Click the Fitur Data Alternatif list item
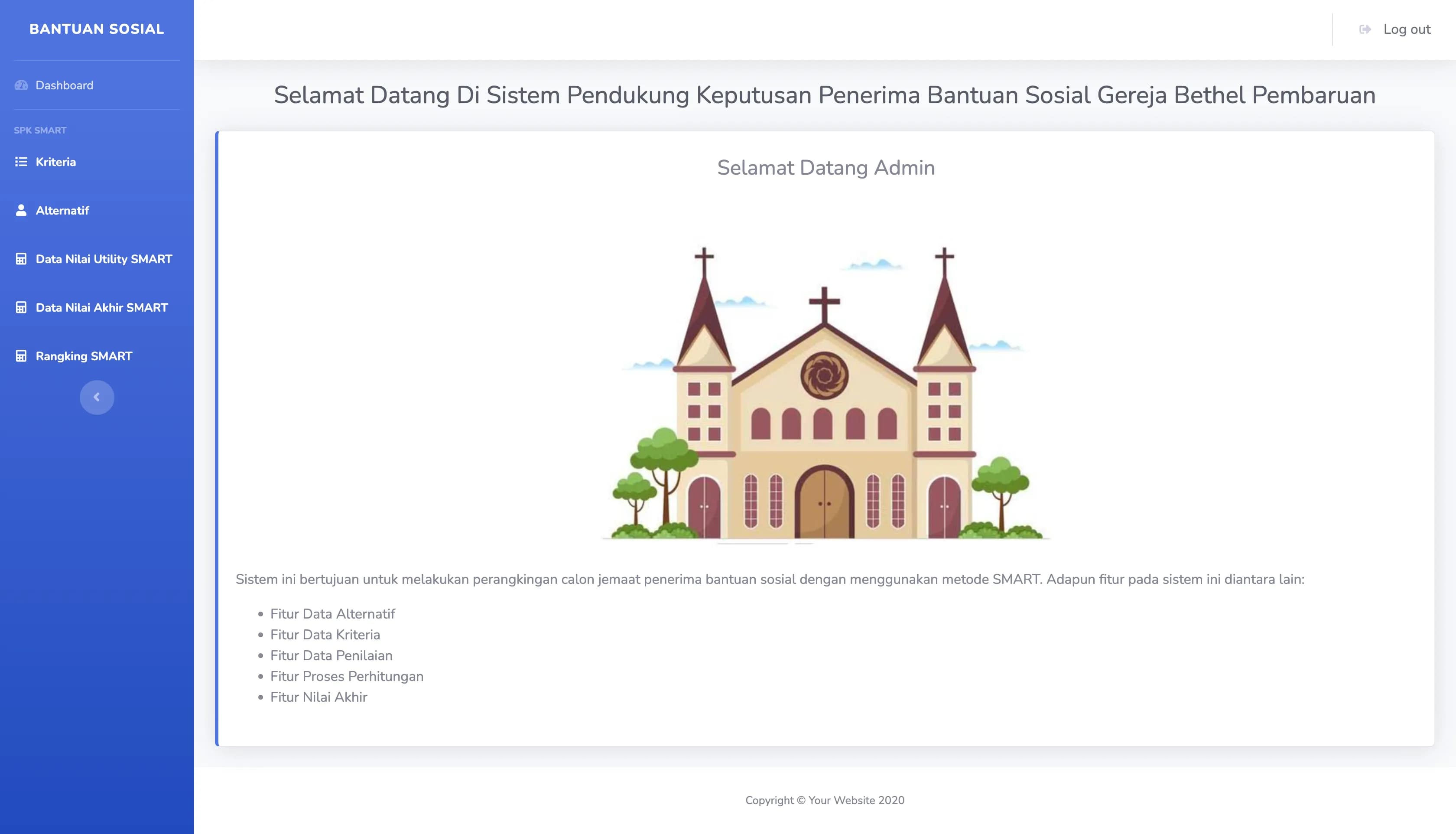The width and height of the screenshot is (1456, 834). pyautogui.click(x=332, y=614)
